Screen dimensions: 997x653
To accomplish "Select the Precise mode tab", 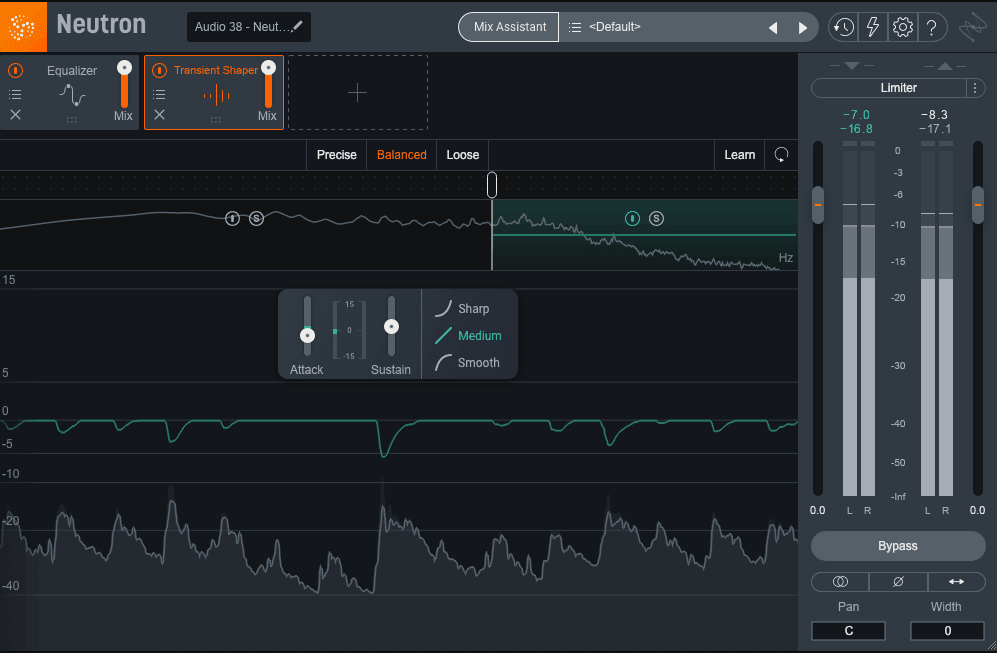I will pyautogui.click(x=336, y=155).
